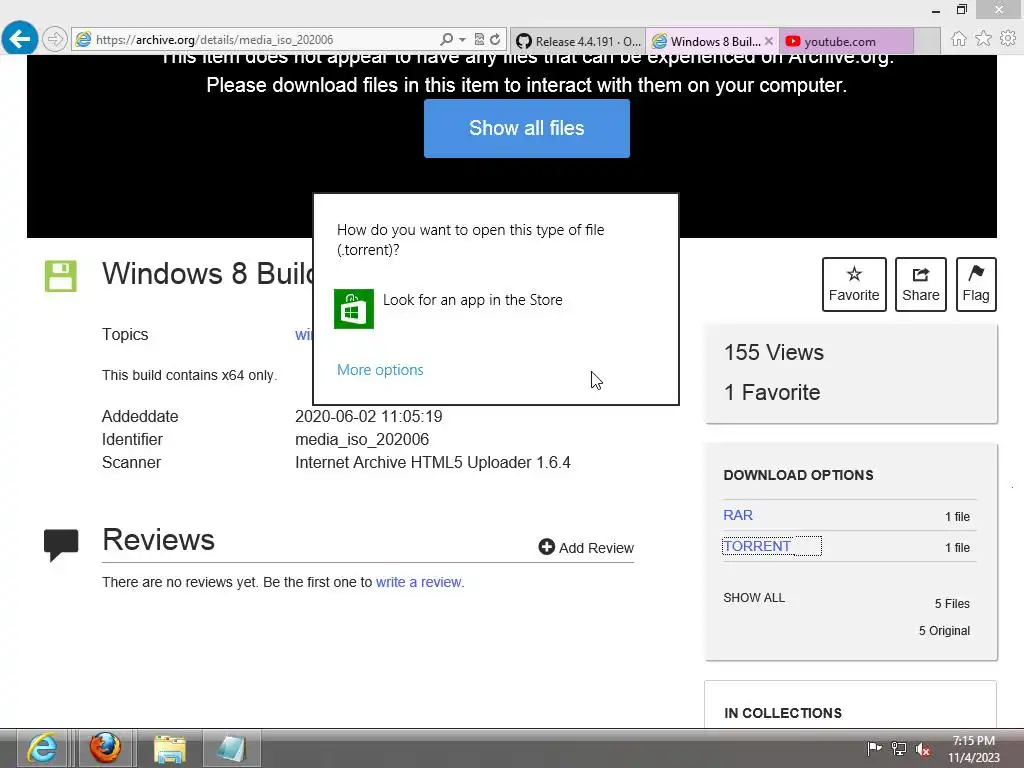Click 'Internet Archive HTML5 Uploader 1.6.4' text

coord(432,462)
